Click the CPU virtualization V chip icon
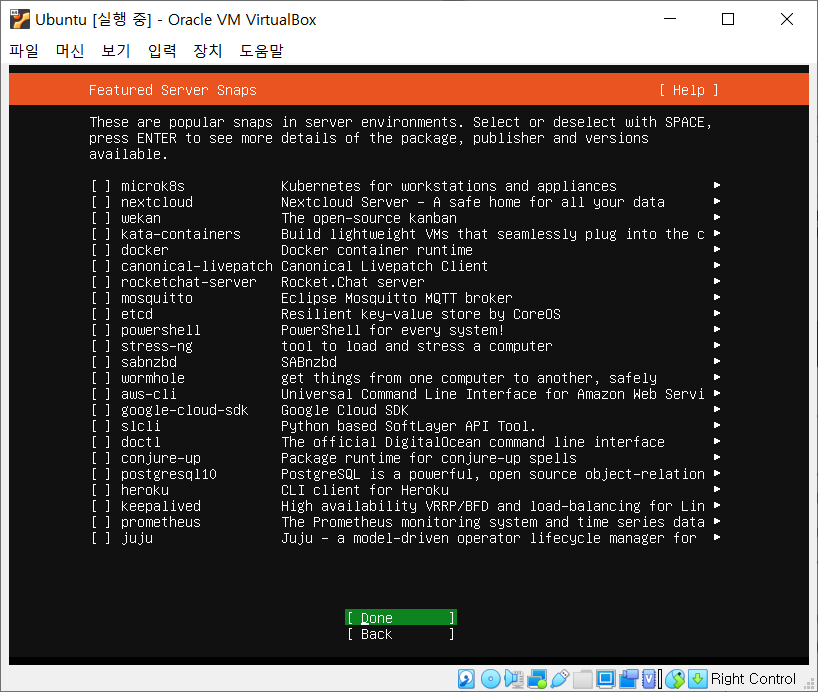The image size is (818, 692). pyautogui.click(x=651, y=678)
